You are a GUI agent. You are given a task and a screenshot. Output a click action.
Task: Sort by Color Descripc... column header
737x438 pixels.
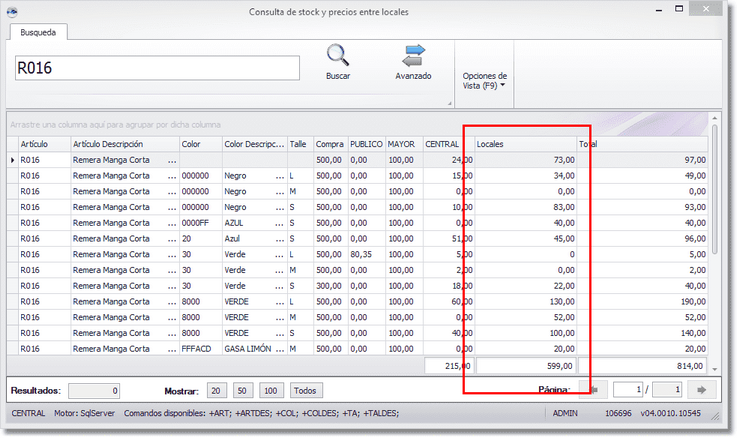(255, 144)
